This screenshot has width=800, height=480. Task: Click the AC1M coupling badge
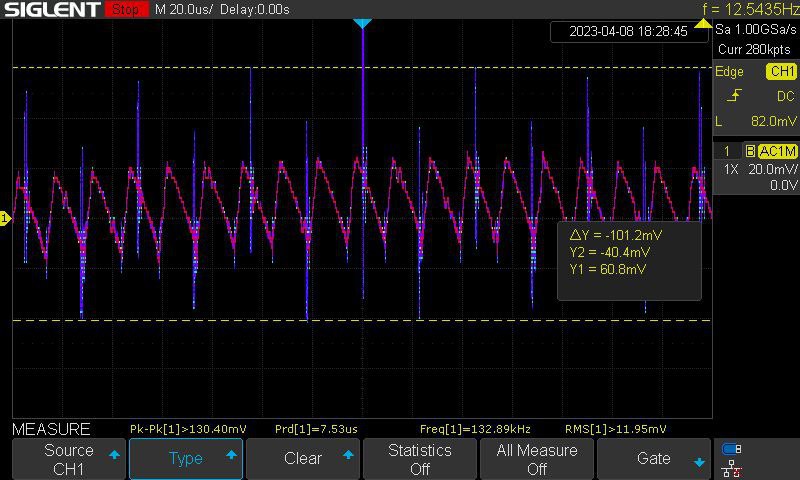777,151
